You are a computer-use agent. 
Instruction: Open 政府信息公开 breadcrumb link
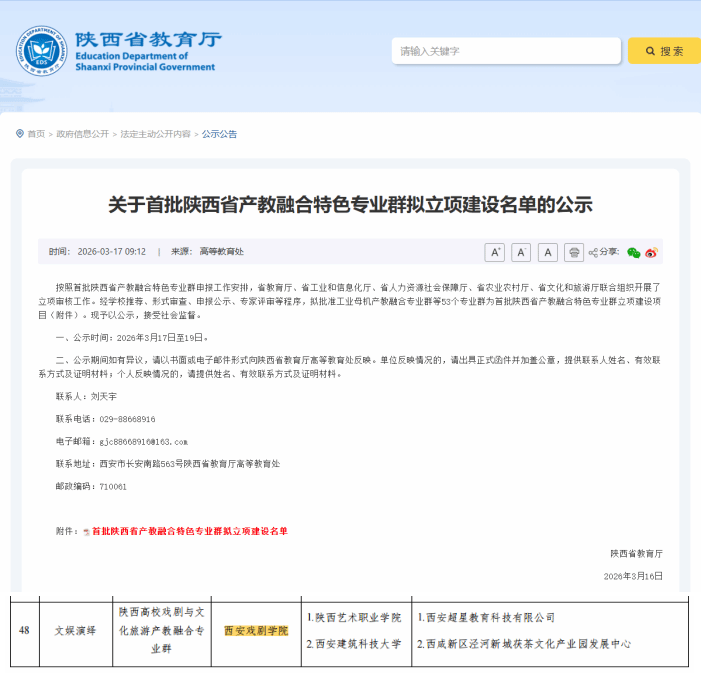(x=83, y=134)
